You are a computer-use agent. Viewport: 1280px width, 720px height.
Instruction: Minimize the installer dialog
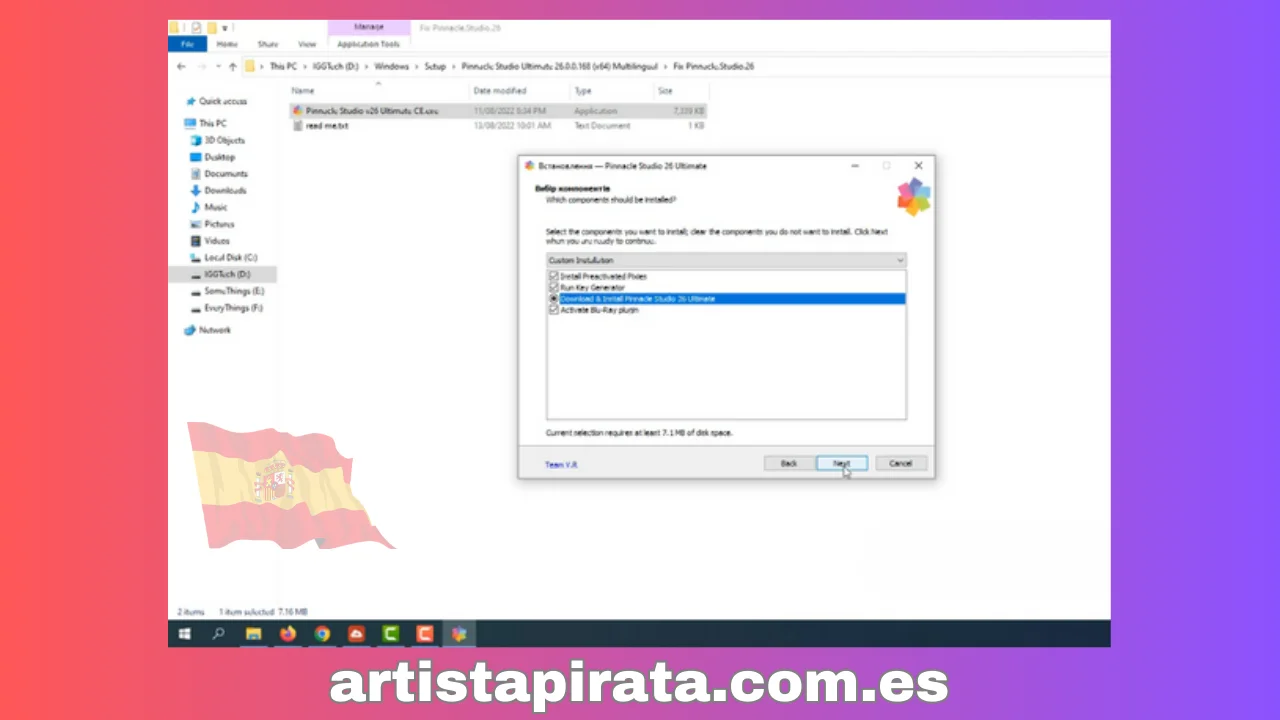pos(855,166)
